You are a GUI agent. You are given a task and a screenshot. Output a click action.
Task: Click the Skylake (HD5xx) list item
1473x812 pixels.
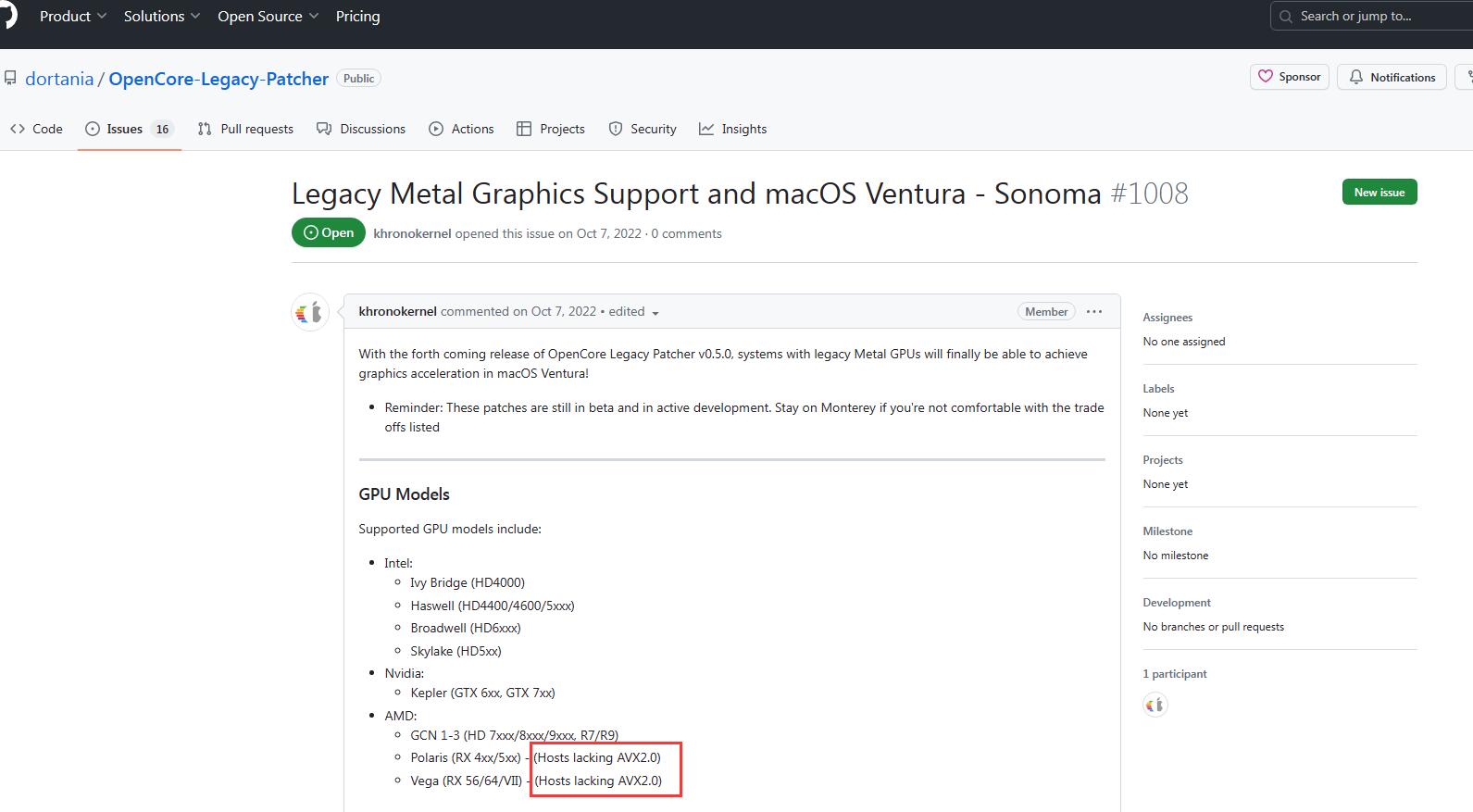tap(456, 651)
